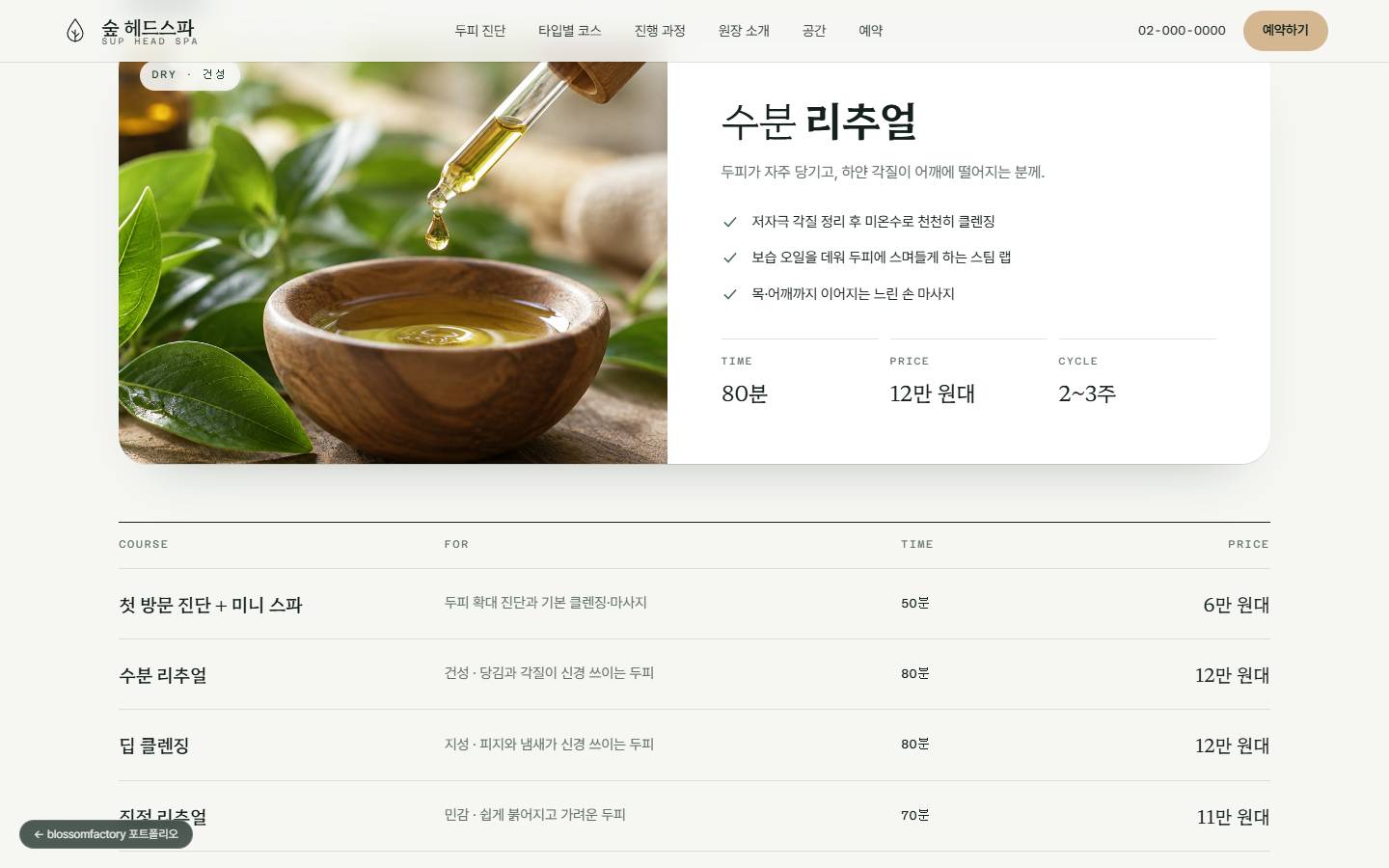The image size is (1389, 868).
Task: Click the oil dropper and bowl photo
Action: [x=393, y=262]
